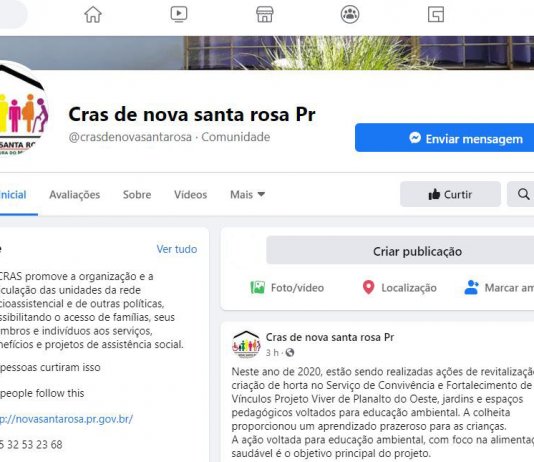534x462 pixels.
Task: Open the Sobre tab
Action: pyautogui.click(x=137, y=194)
